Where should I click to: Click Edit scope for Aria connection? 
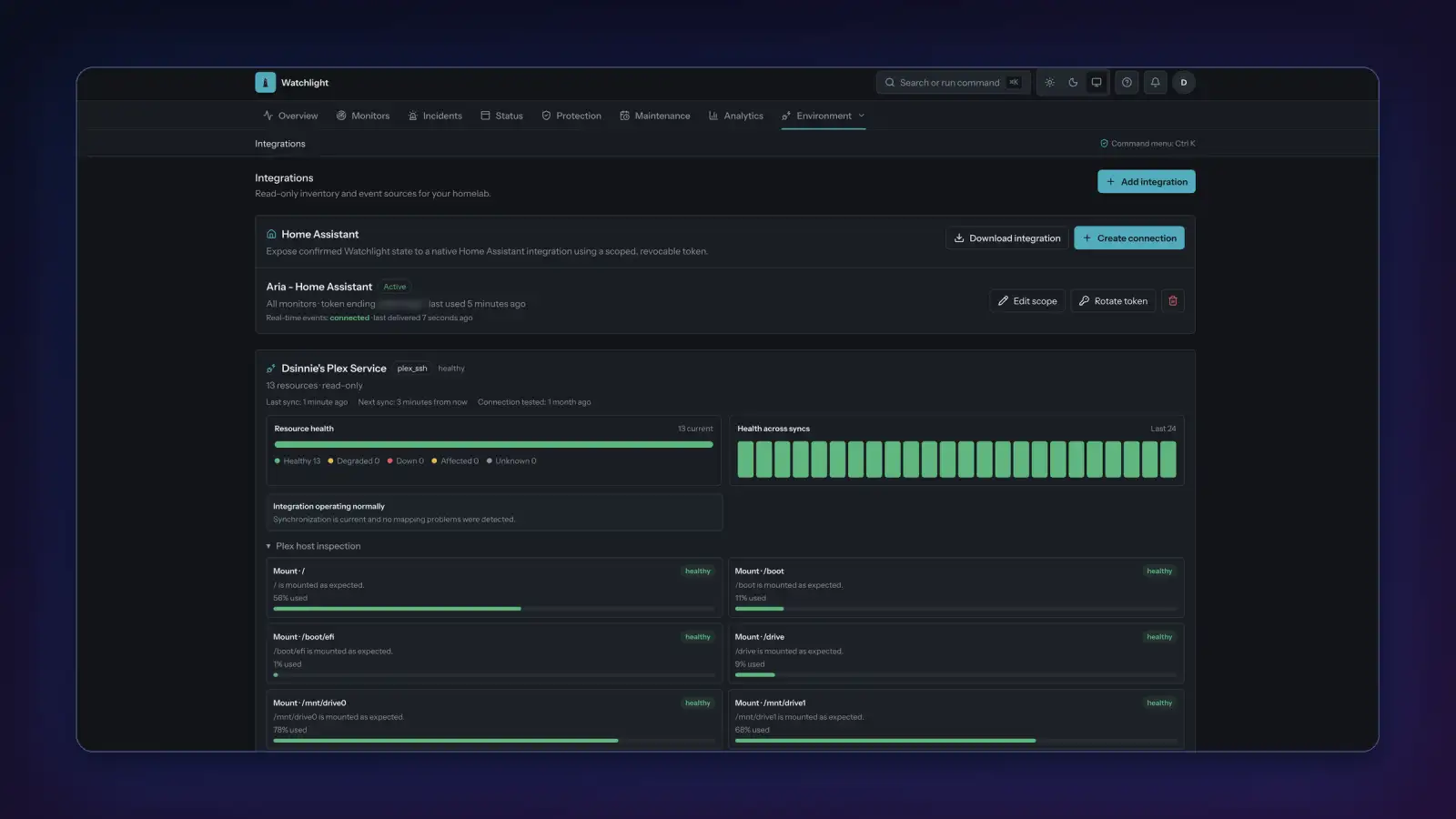click(1027, 301)
